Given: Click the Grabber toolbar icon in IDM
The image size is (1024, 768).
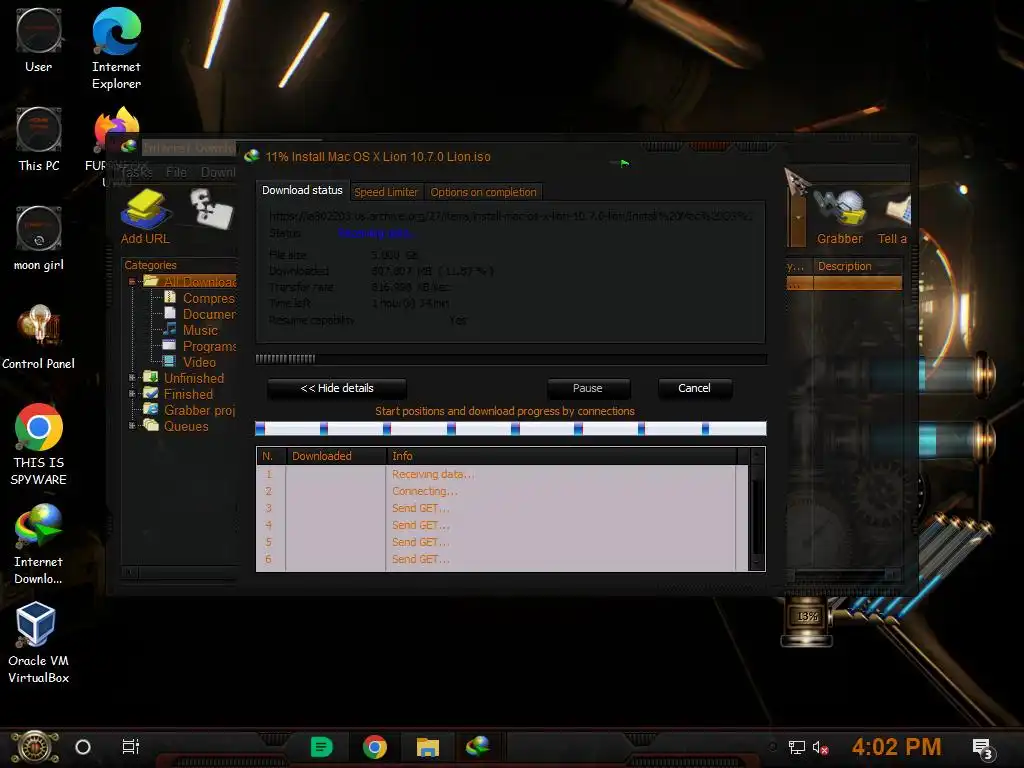Looking at the screenshot, I should click(x=840, y=217).
